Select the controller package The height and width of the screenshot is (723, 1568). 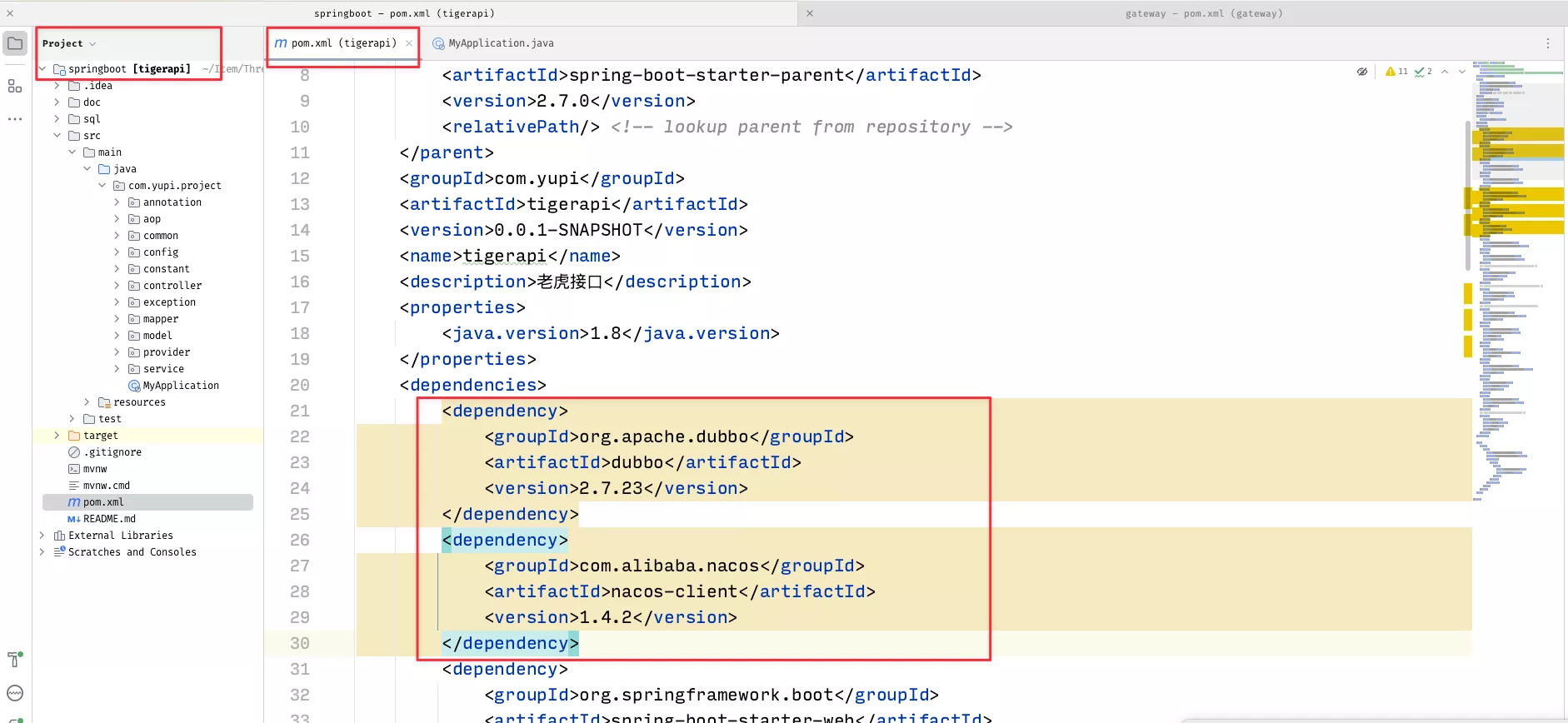pos(172,286)
